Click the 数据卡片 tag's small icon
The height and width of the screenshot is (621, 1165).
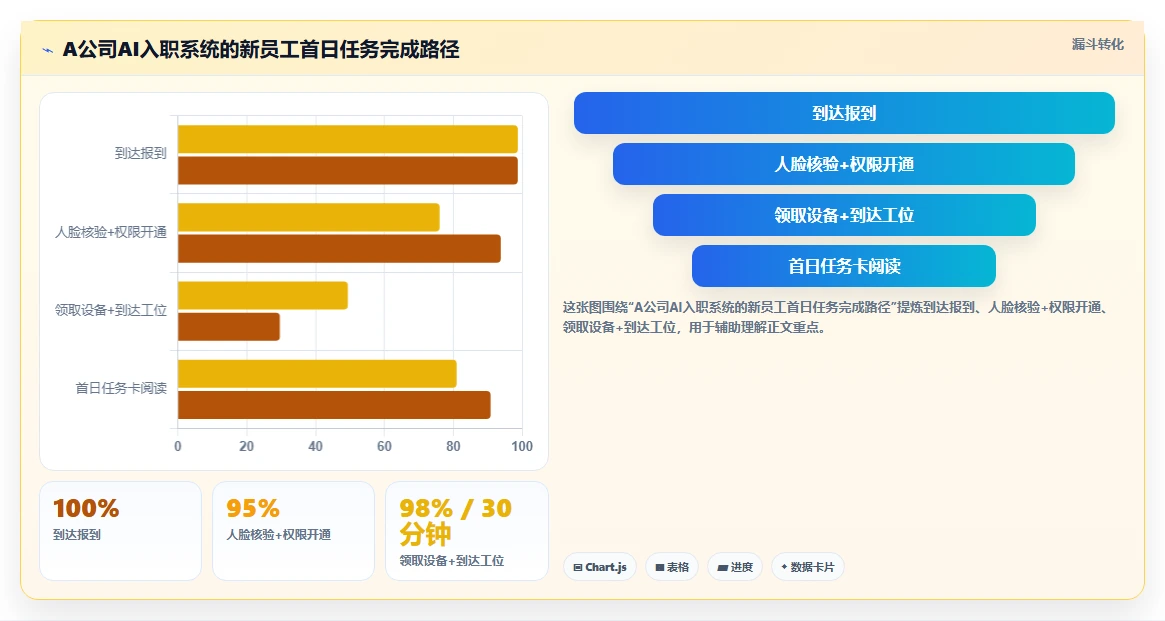click(784, 567)
